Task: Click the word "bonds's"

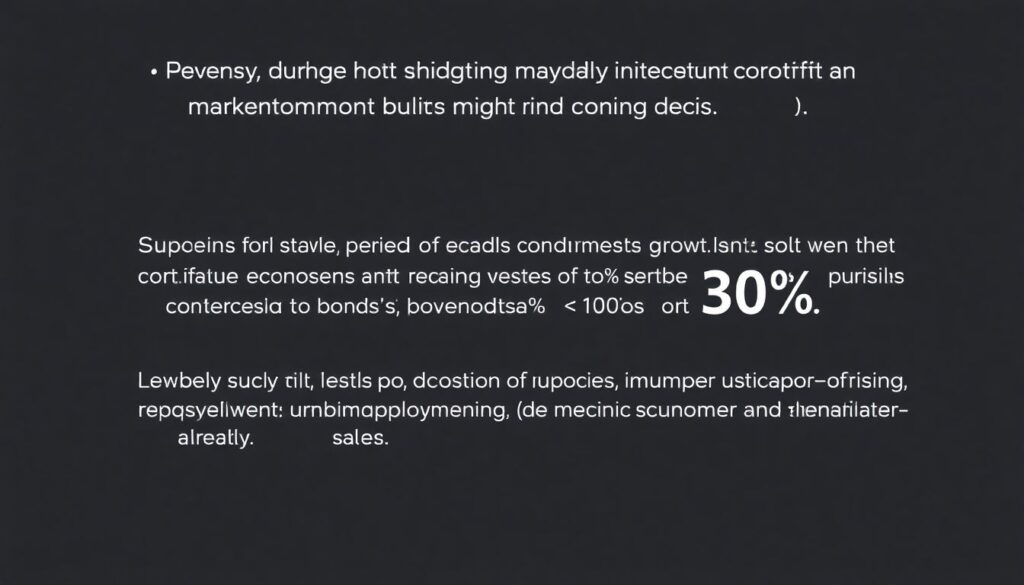Action: 358,308
